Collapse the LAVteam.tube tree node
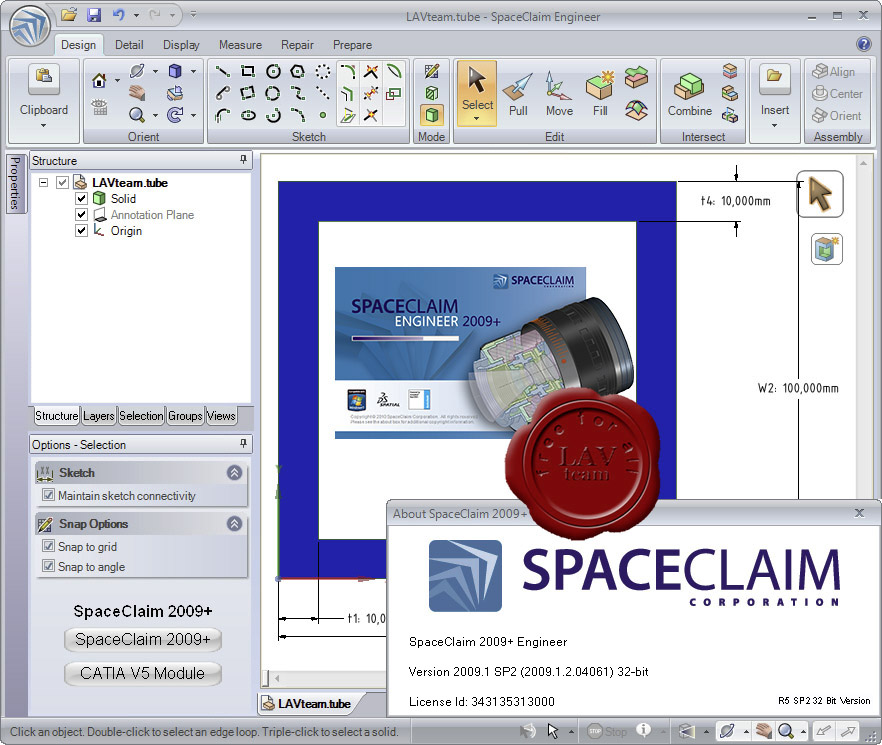Viewport: 882px width, 745px height. click(43, 183)
